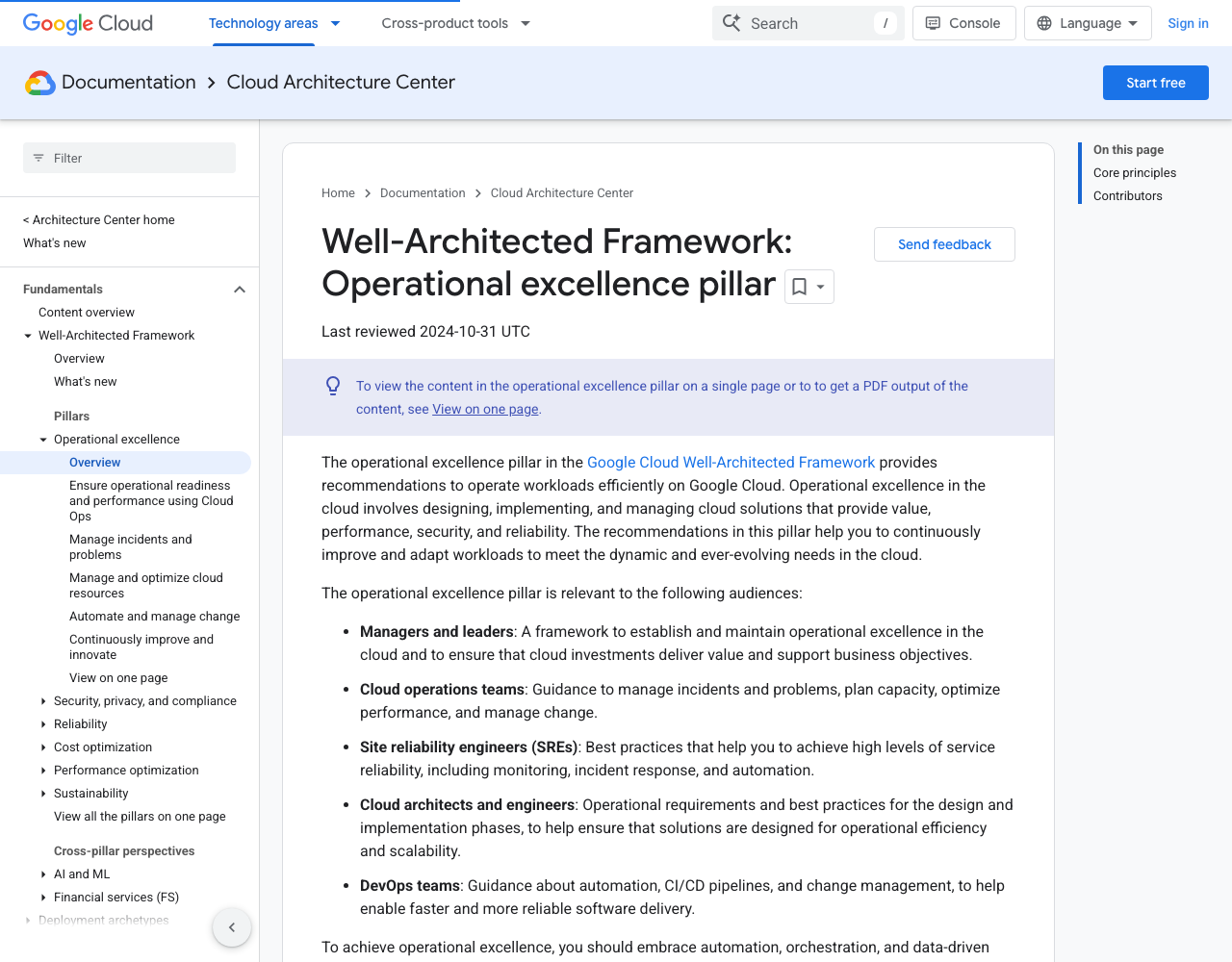This screenshot has width=1232, height=962.
Task: Click the filter lines icon
Action: click(38, 158)
